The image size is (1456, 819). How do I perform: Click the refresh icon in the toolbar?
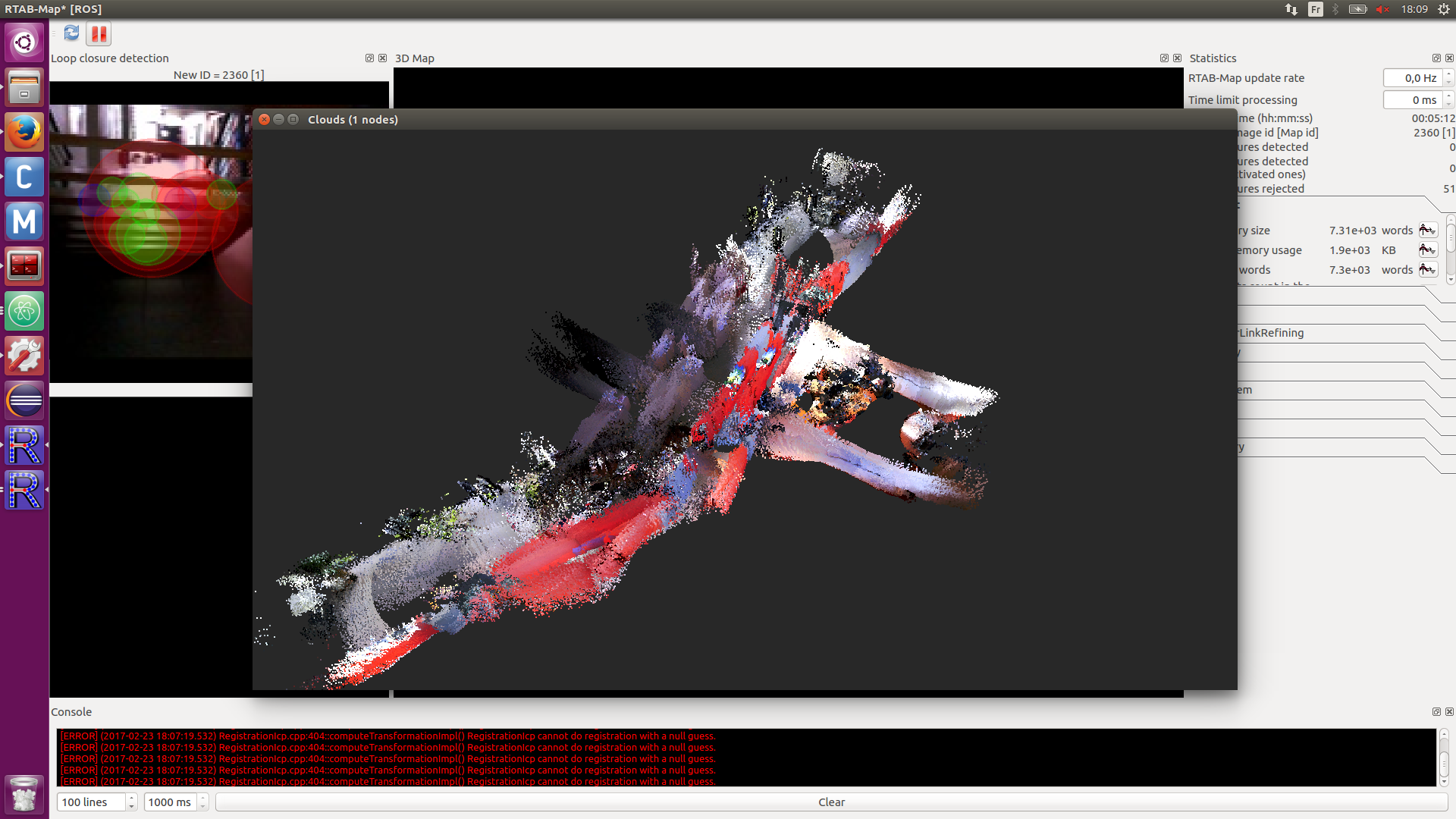click(x=71, y=33)
